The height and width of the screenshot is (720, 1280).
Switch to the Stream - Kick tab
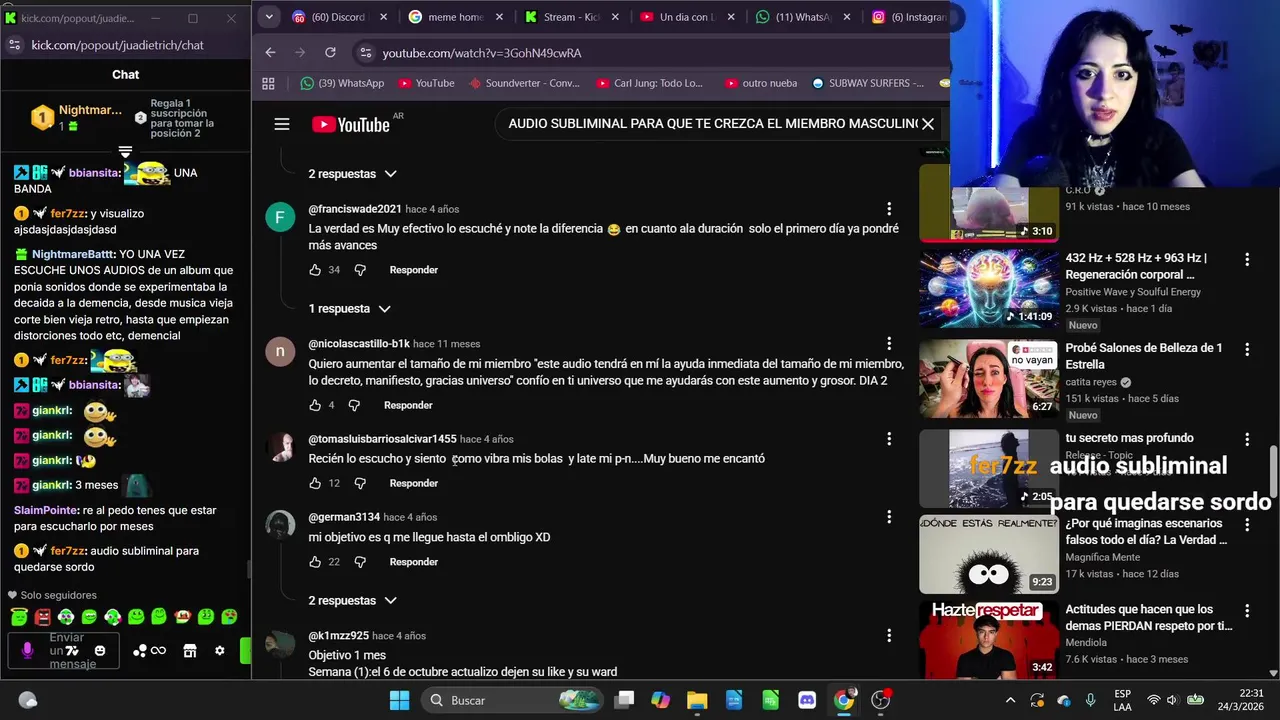(573, 17)
